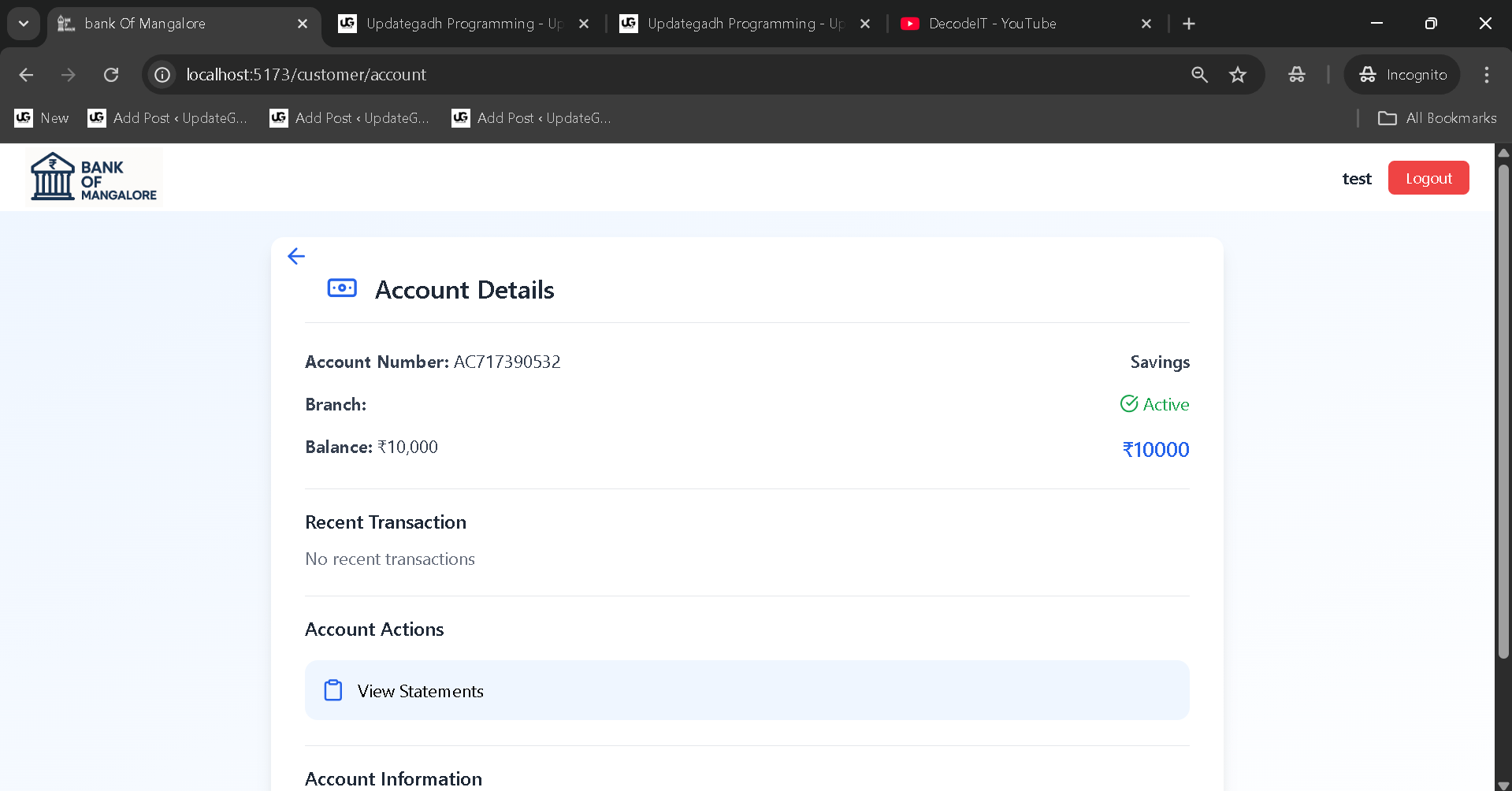
Task: Open the Chrome three-dot menu
Action: coord(1487,75)
